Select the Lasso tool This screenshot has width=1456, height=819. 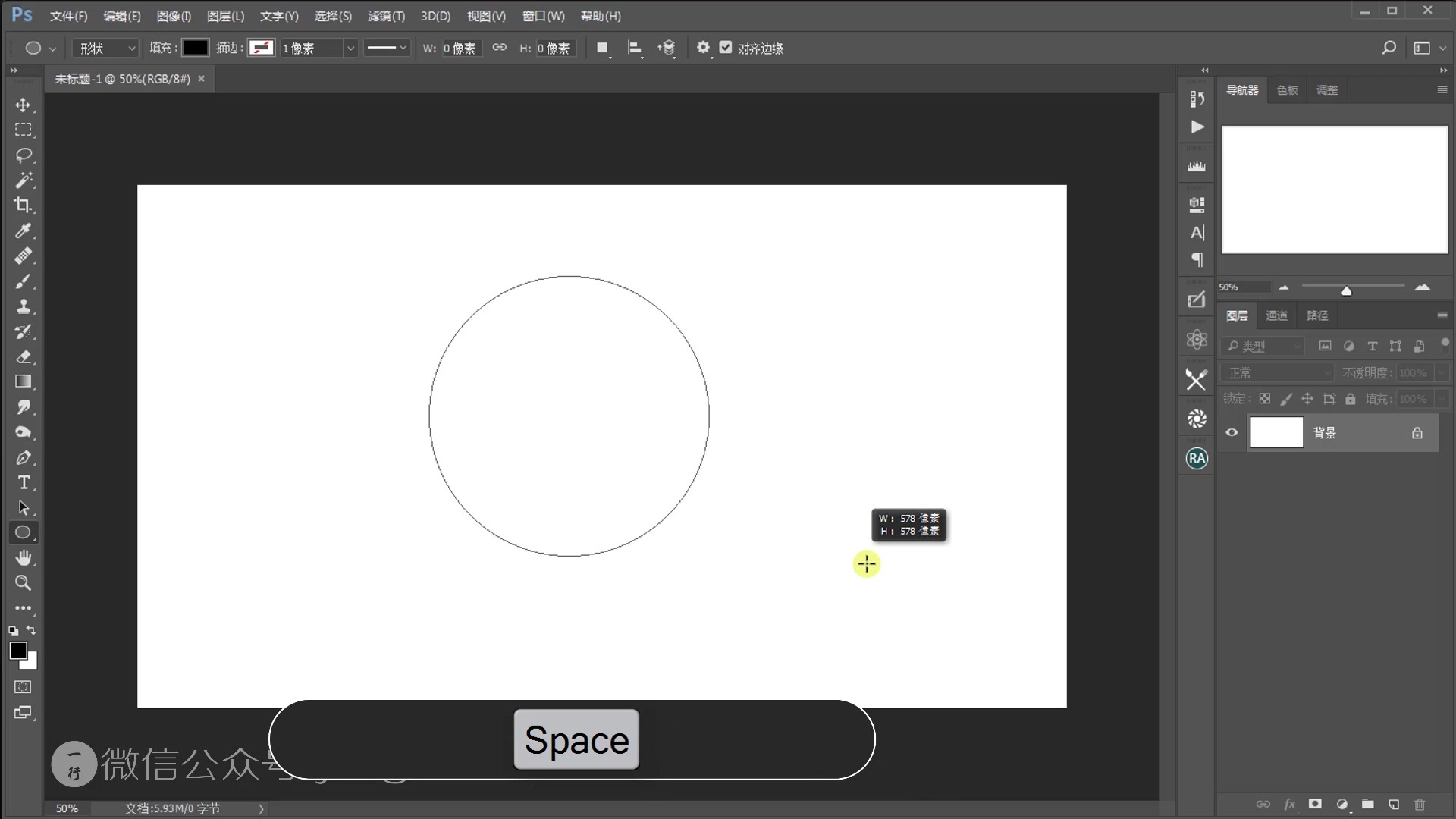pyautogui.click(x=23, y=155)
